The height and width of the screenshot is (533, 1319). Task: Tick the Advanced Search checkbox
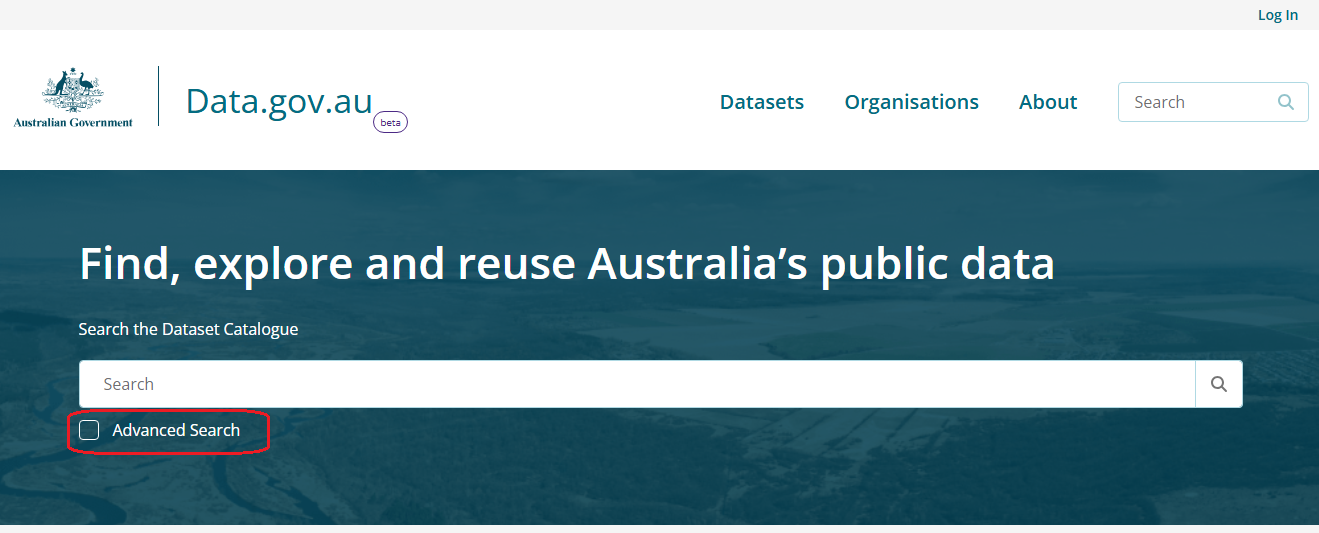[x=89, y=430]
